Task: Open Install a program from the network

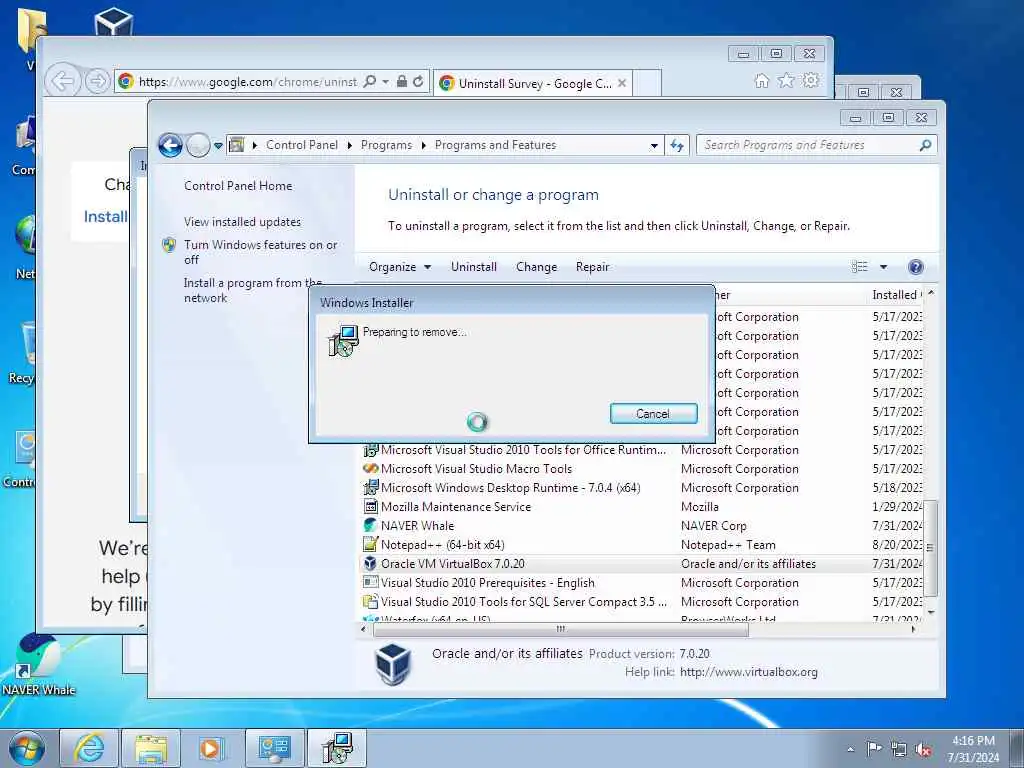Action: (253, 290)
